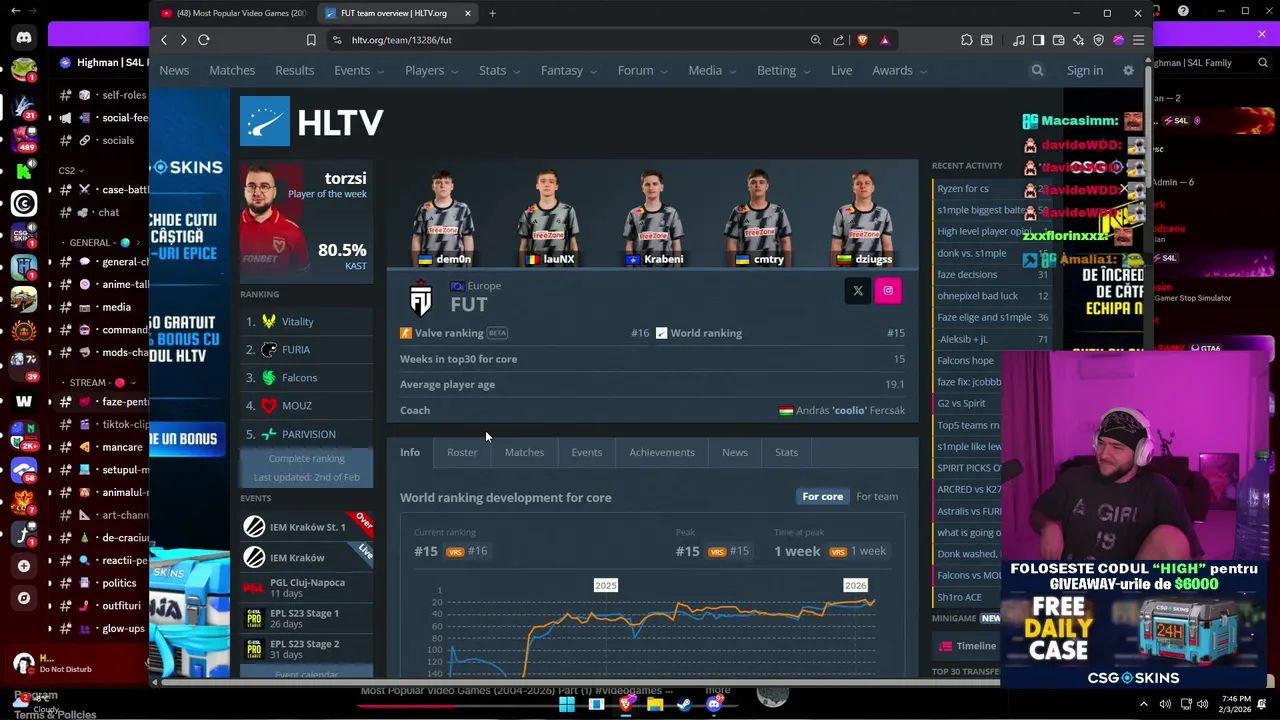Click the HLTV logo
Viewport: 1280px width, 720px height.
click(x=312, y=122)
